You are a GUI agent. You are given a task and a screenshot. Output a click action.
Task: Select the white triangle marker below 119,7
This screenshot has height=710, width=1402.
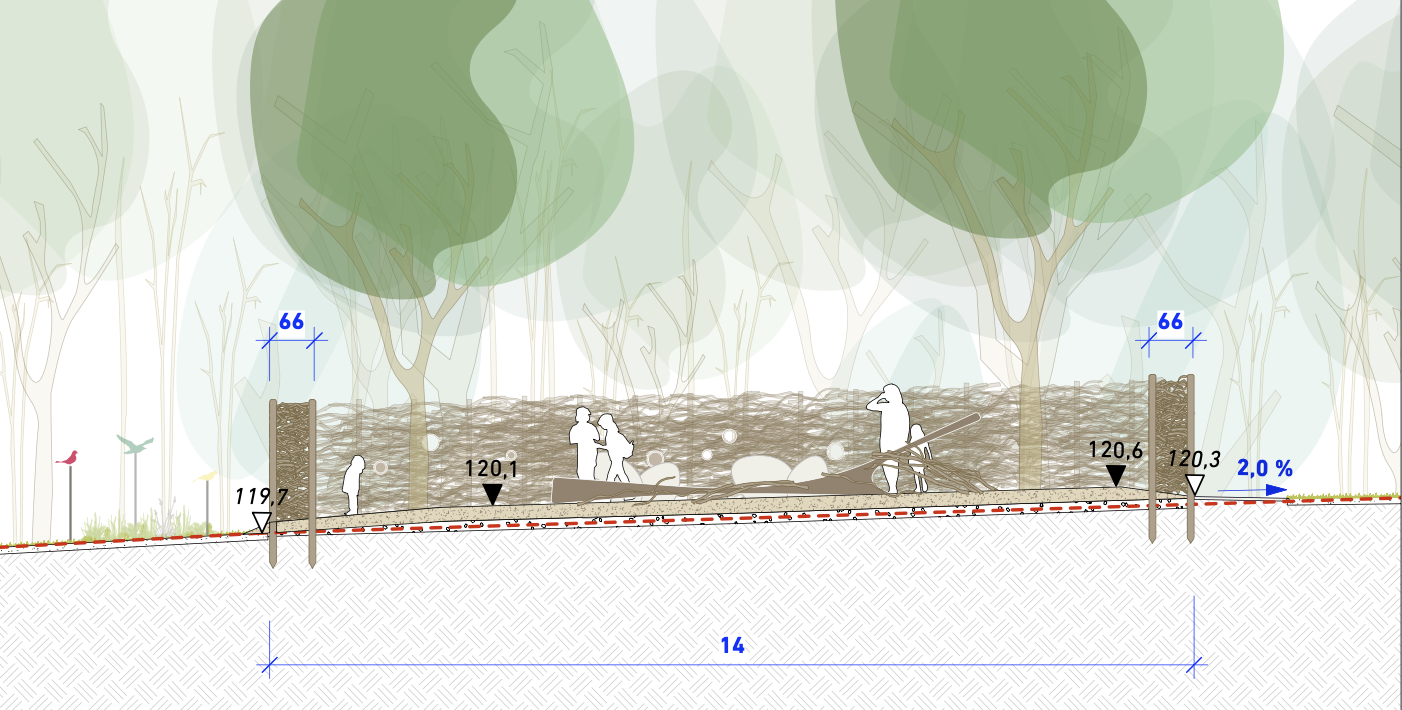tap(262, 522)
